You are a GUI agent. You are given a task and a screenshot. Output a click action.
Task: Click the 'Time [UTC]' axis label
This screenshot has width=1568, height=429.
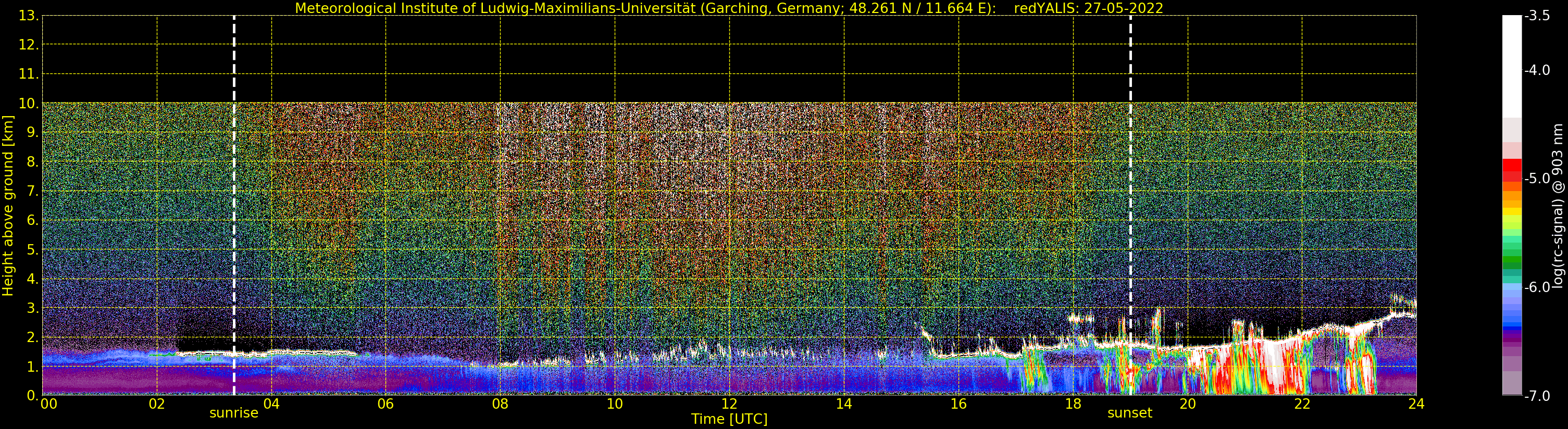[x=729, y=419]
